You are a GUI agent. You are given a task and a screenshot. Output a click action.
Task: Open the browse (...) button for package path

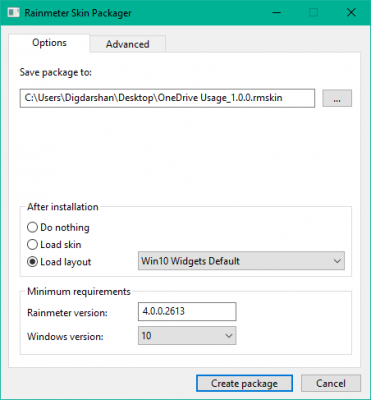point(337,98)
